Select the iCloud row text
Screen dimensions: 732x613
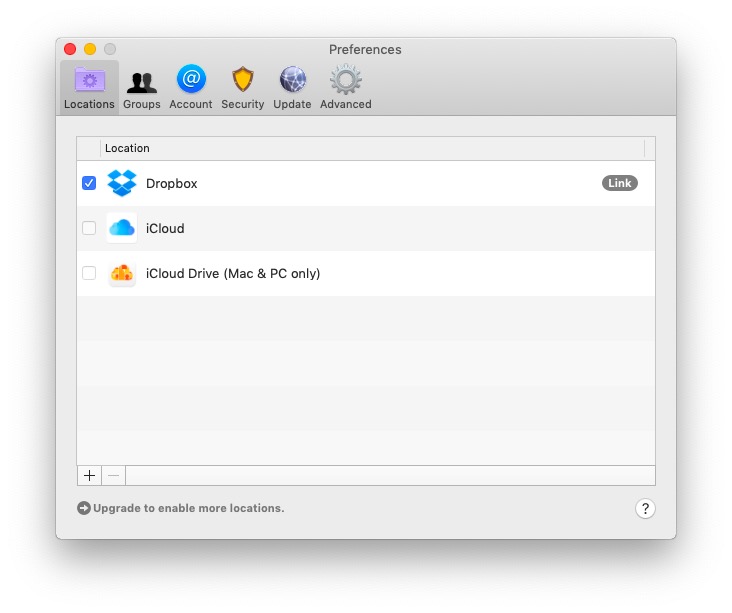165,228
